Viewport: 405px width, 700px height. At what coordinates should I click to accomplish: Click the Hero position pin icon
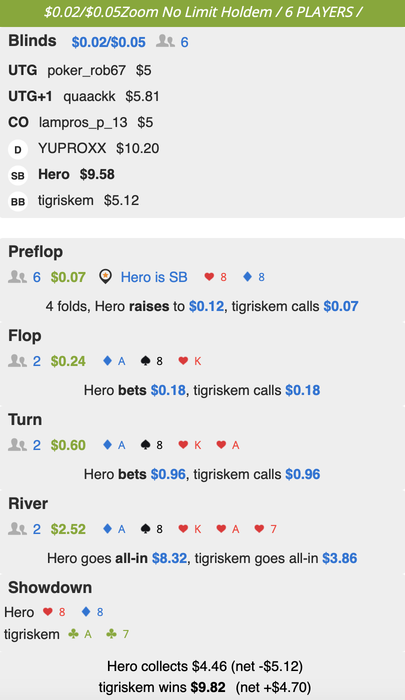(x=105, y=277)
